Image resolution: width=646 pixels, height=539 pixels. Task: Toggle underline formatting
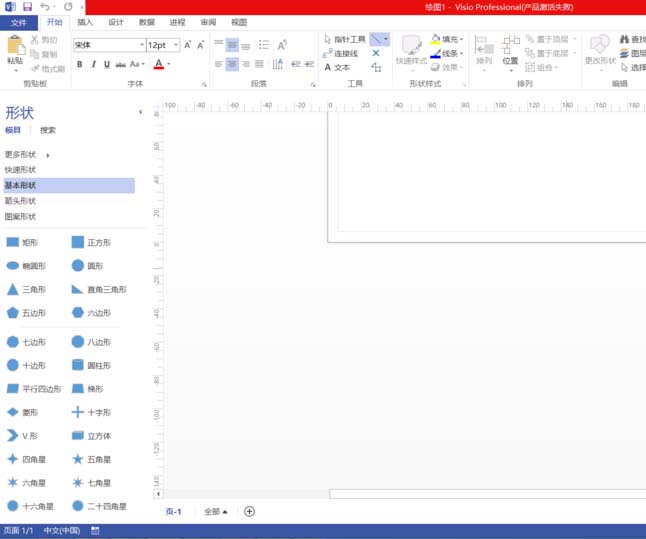tap(107, 64)
